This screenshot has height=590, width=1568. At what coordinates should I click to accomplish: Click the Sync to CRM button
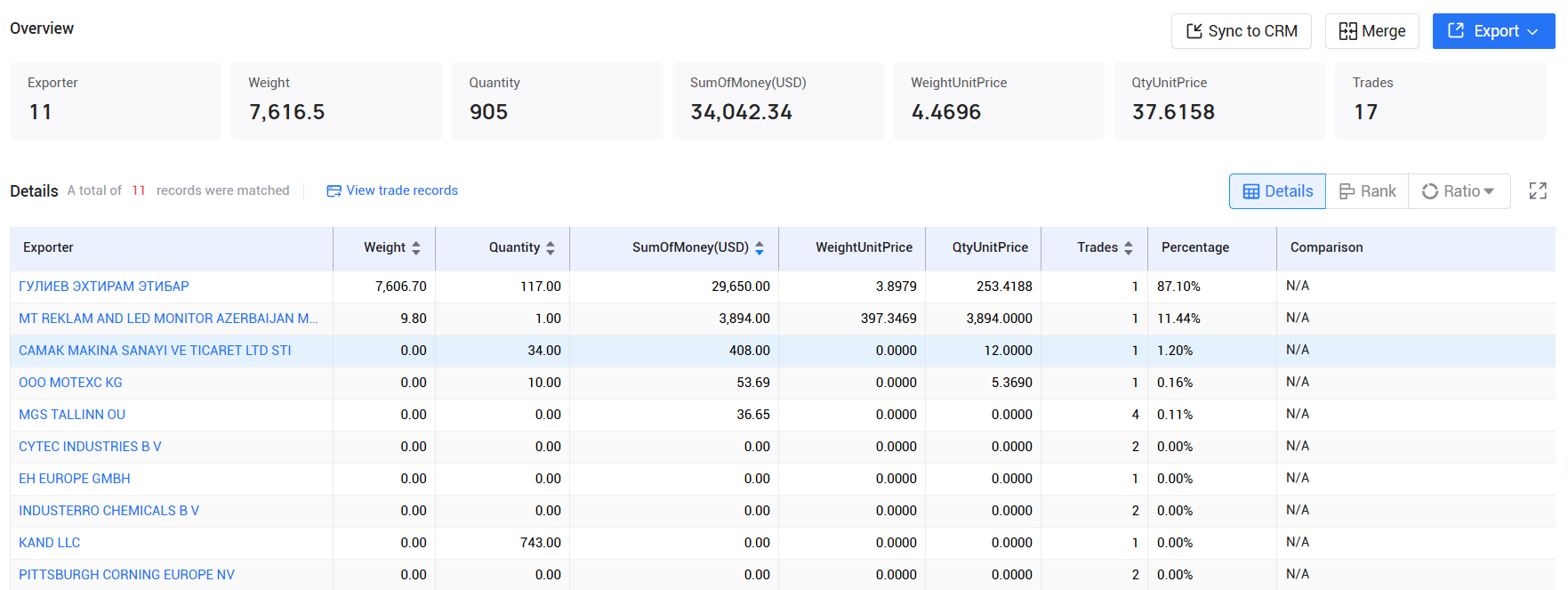click(x=1241, y=31)
